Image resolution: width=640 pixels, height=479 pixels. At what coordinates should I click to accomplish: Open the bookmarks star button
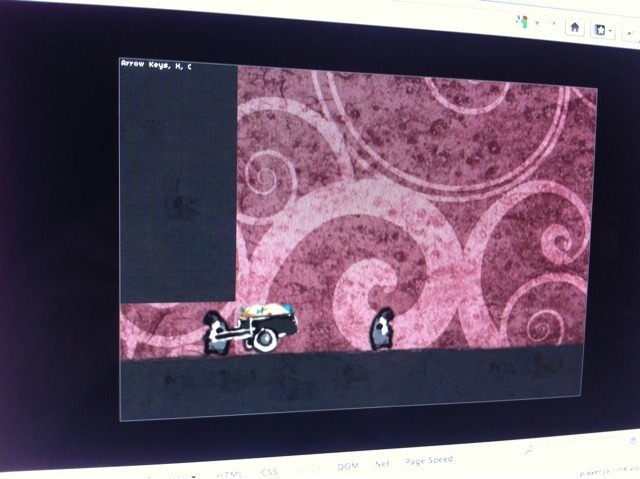600,30
